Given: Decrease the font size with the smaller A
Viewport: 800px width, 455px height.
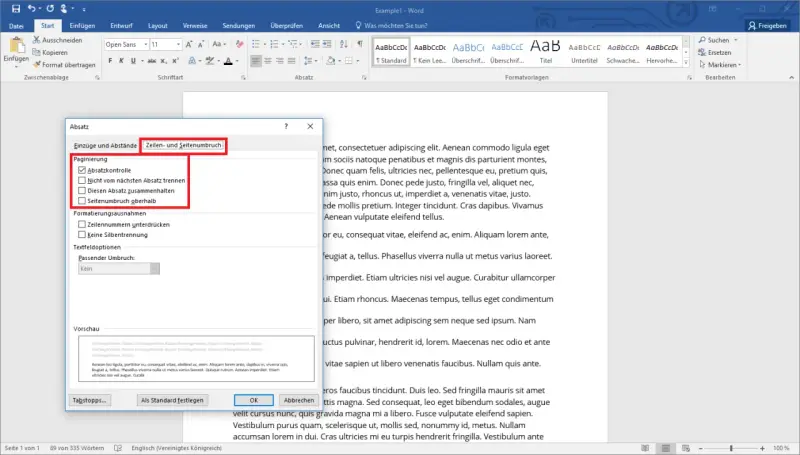Looking at the screenshot, I should pyautogui.click(x=201, y=44).
